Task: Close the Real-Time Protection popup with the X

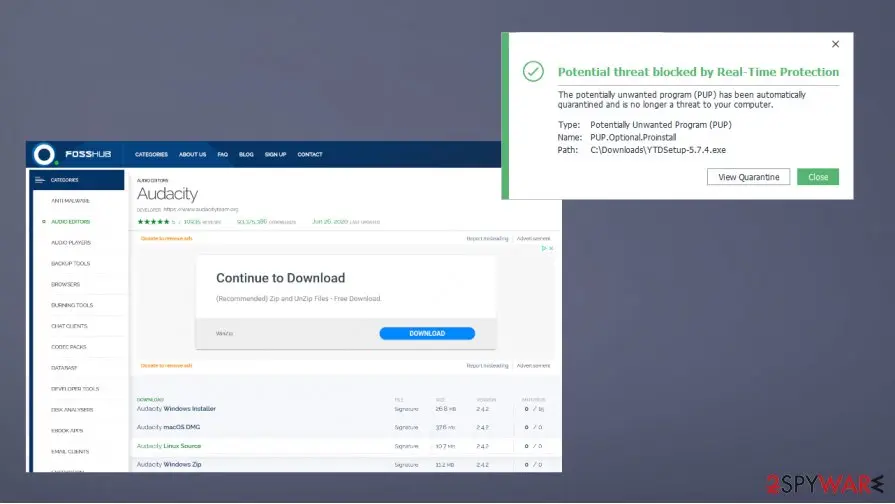Action: pyautogui.click(x=835, y=44)
